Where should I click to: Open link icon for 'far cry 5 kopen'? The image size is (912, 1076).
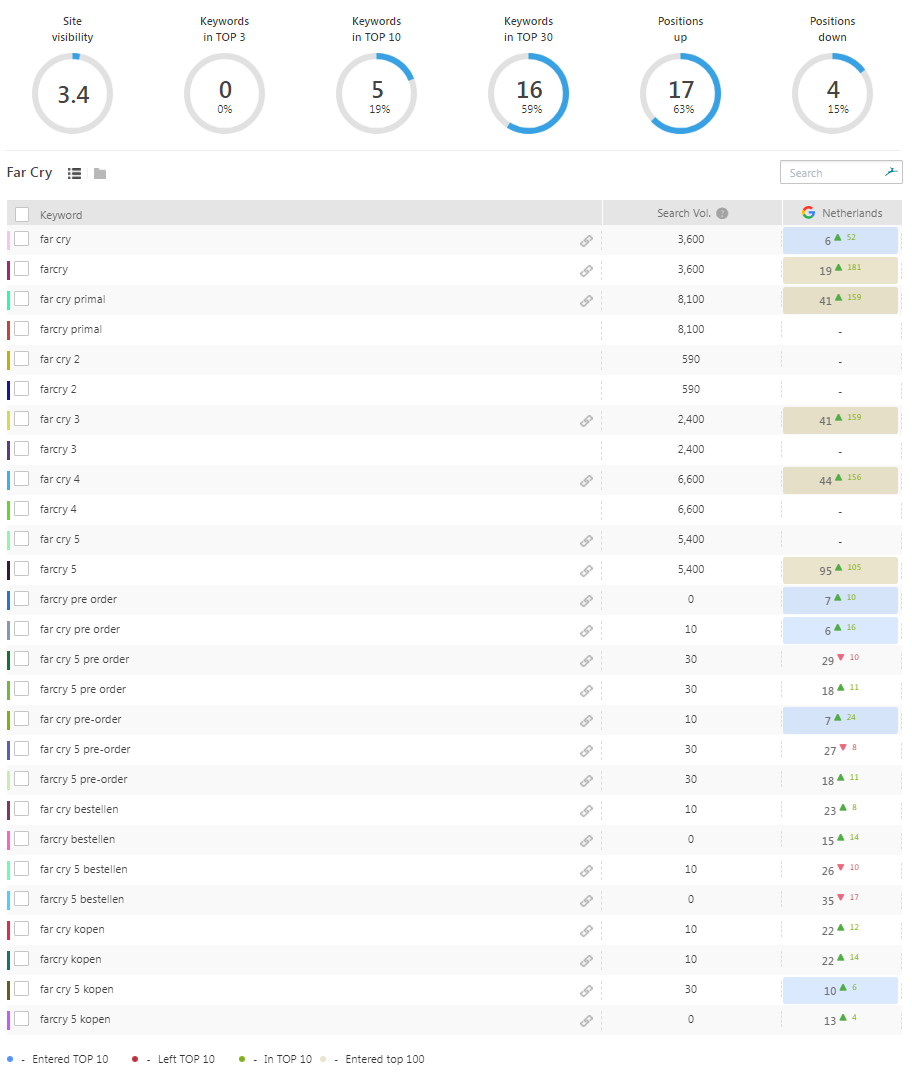(586, 991)
